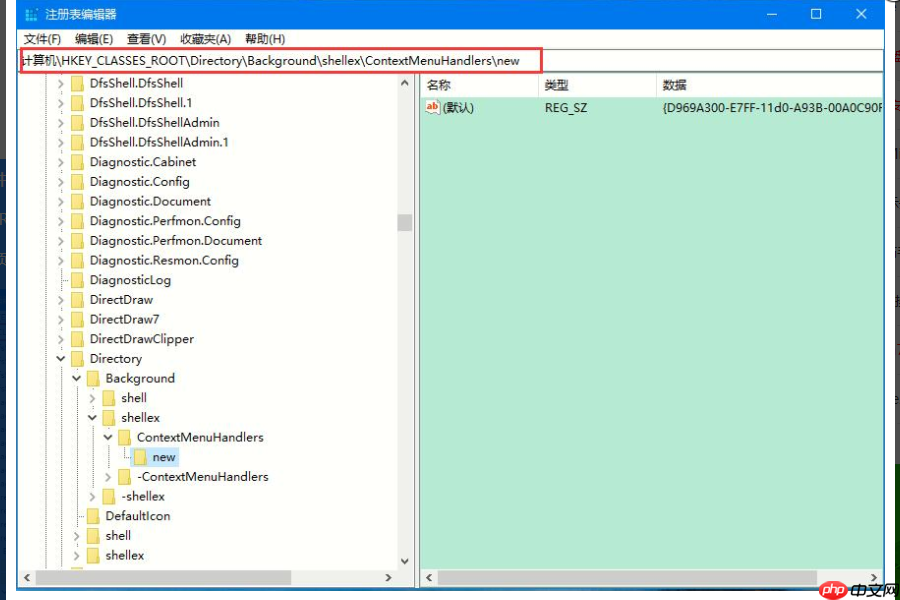Click the (默认) string value icon

(x=432, y=107)
